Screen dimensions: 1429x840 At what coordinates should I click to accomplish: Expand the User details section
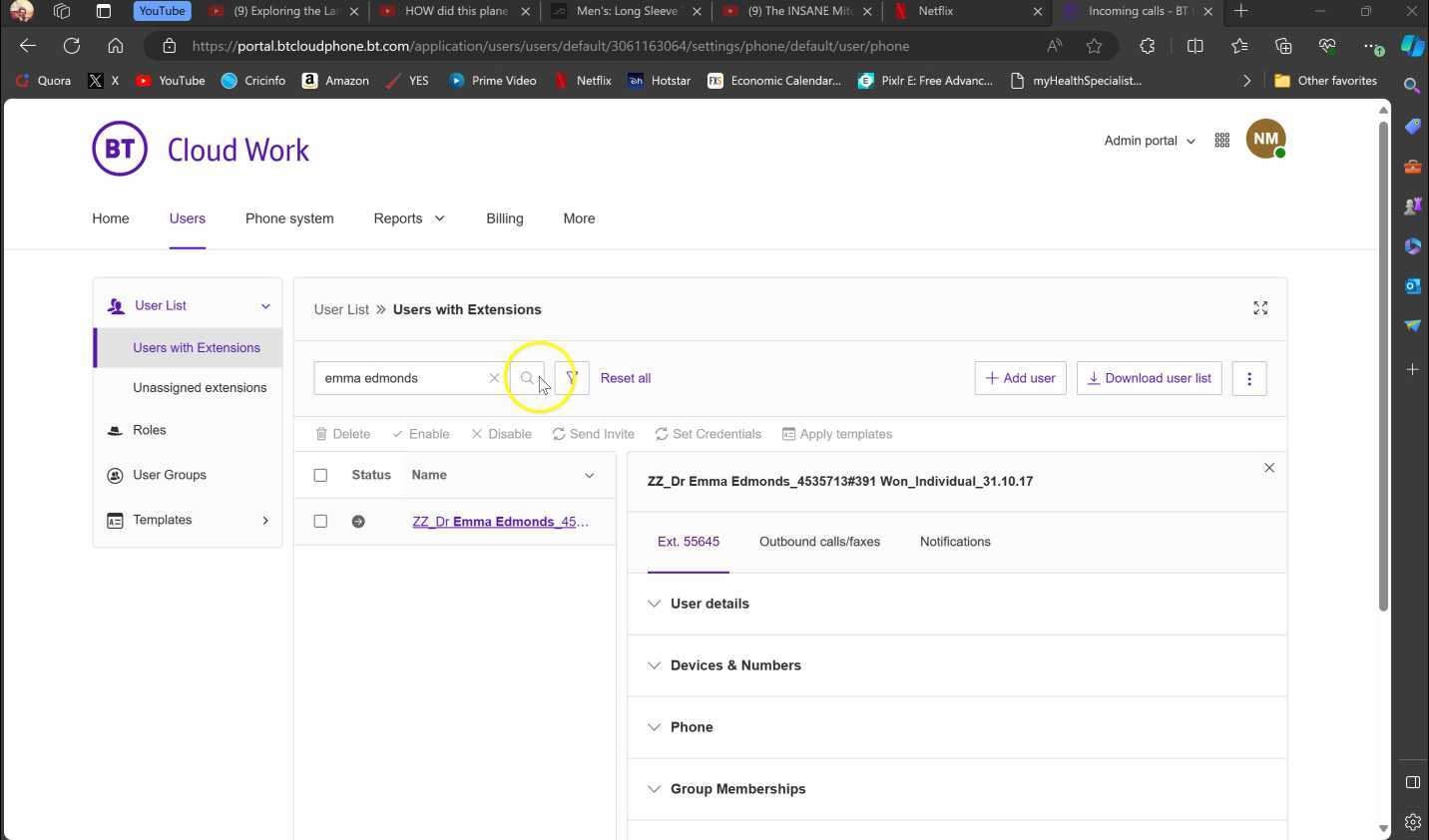click(710, 604)
